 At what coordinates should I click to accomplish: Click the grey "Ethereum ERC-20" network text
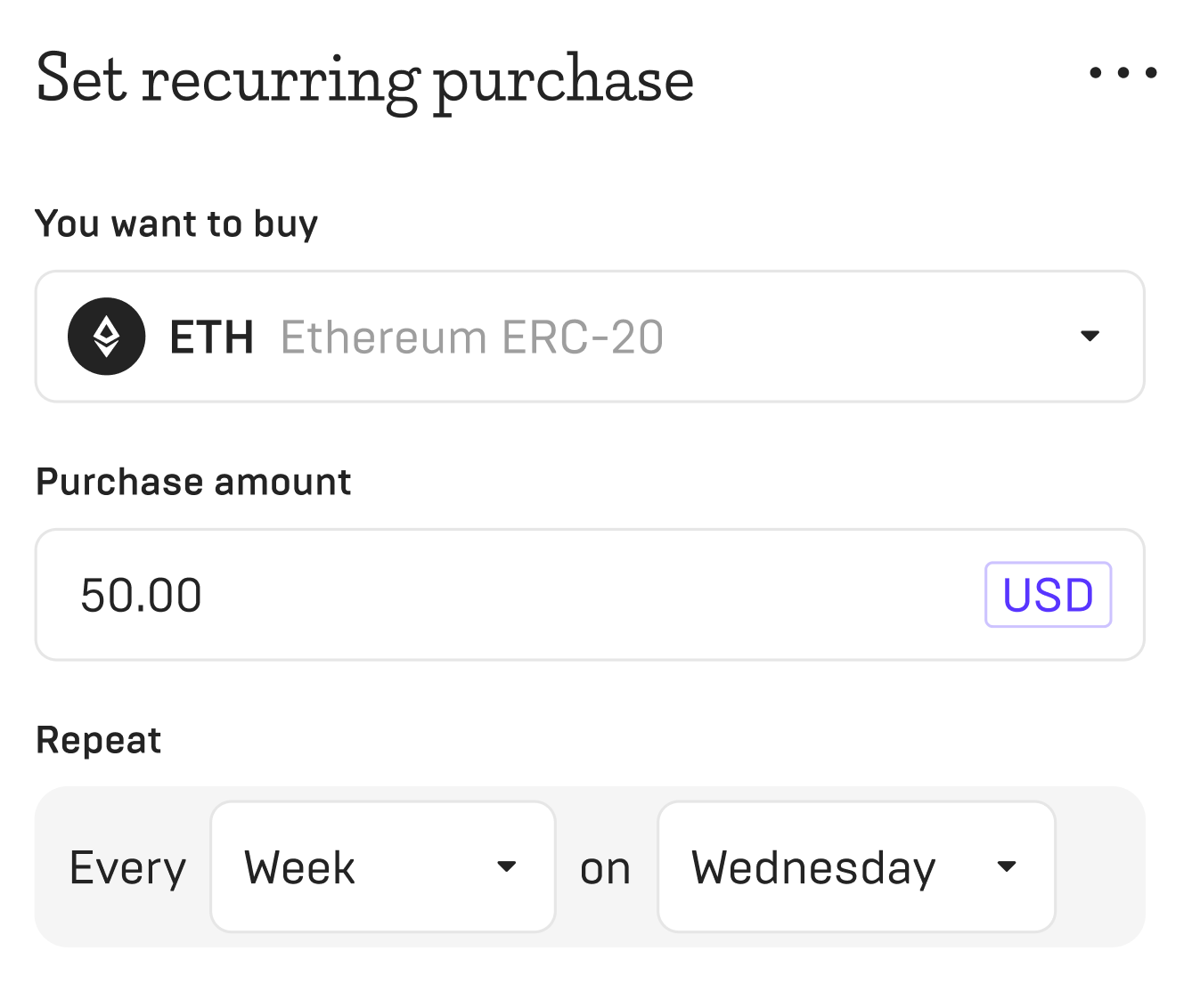click(x=471, y=337)
